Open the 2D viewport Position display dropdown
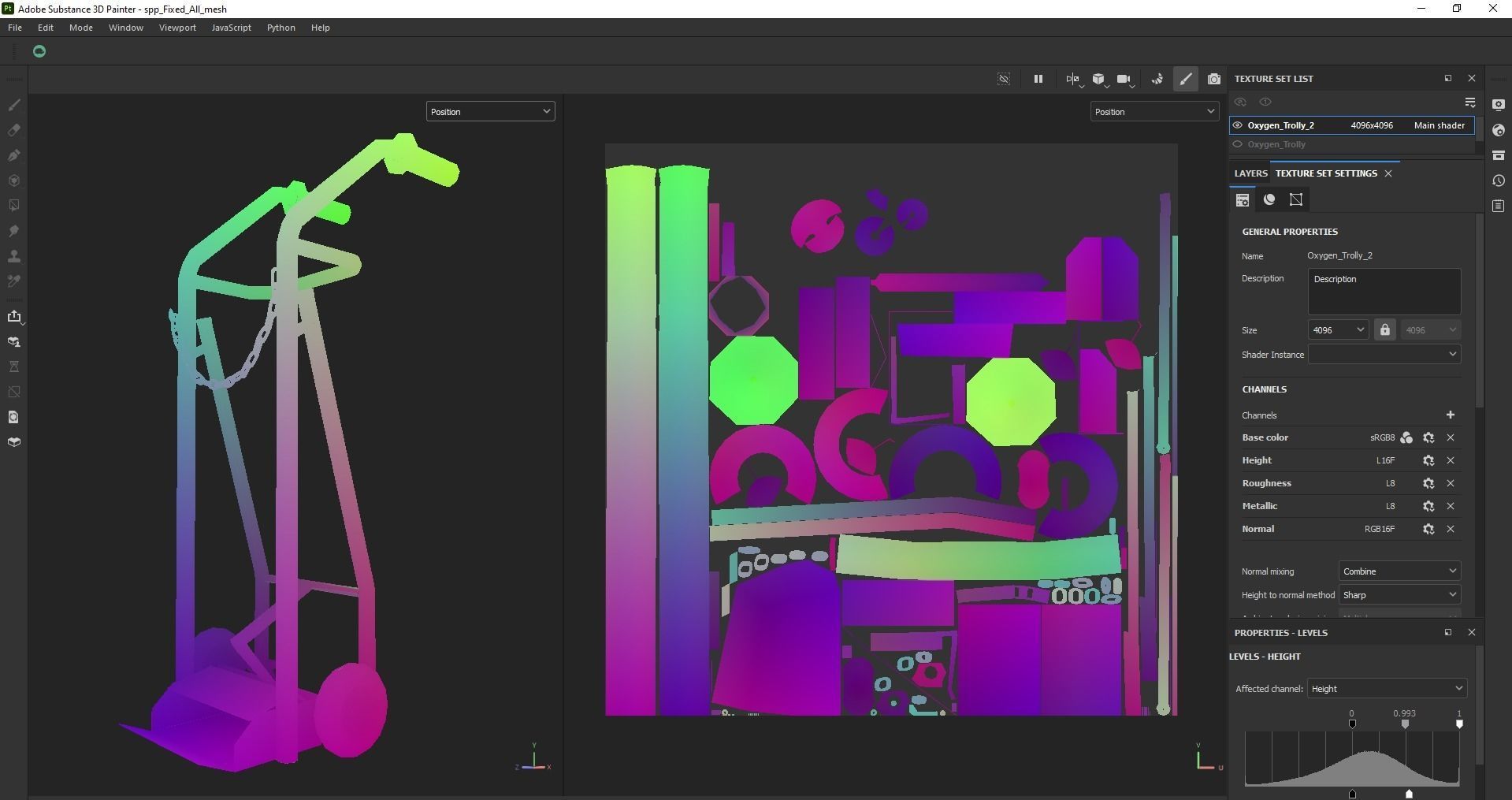Screen dimensions: 1512x800 click(x=1154, y=112)
